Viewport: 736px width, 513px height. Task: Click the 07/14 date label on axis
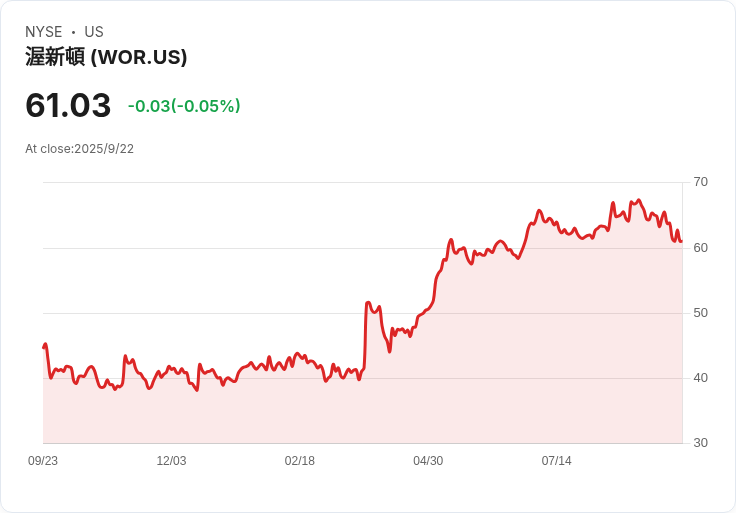[x=557, y=461]
